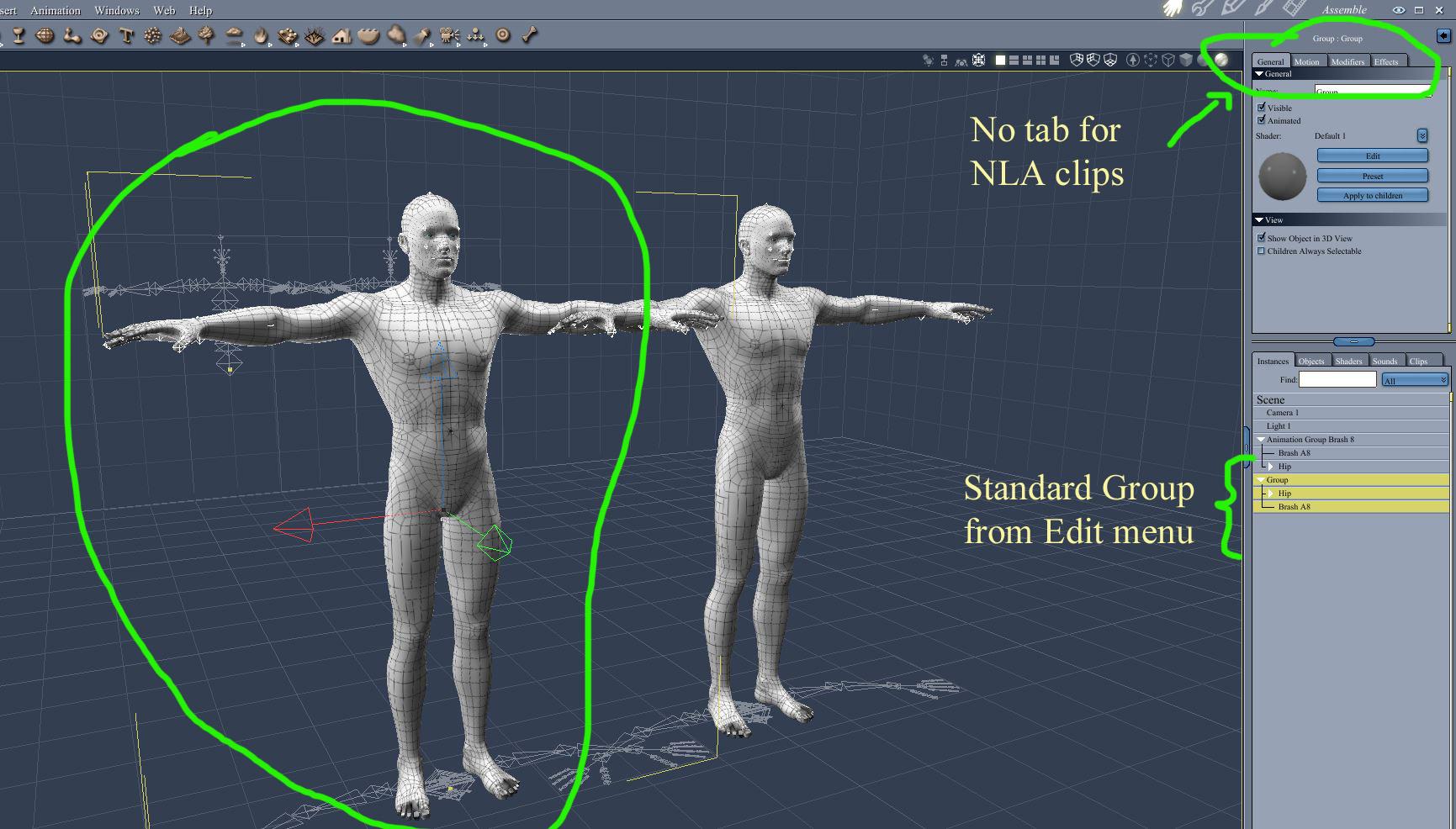
Task: Click the shader Preset button
Action: (x=1373, y=176)
